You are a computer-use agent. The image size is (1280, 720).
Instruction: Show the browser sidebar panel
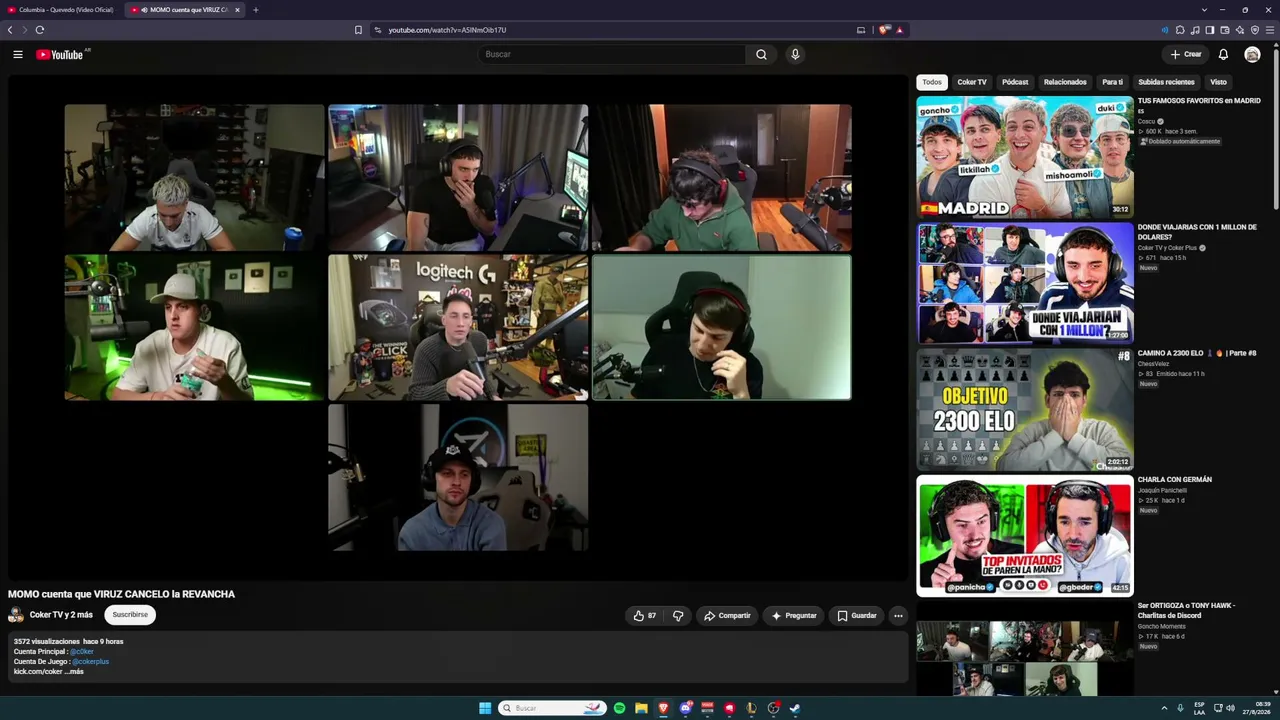tap(1210, 30)
